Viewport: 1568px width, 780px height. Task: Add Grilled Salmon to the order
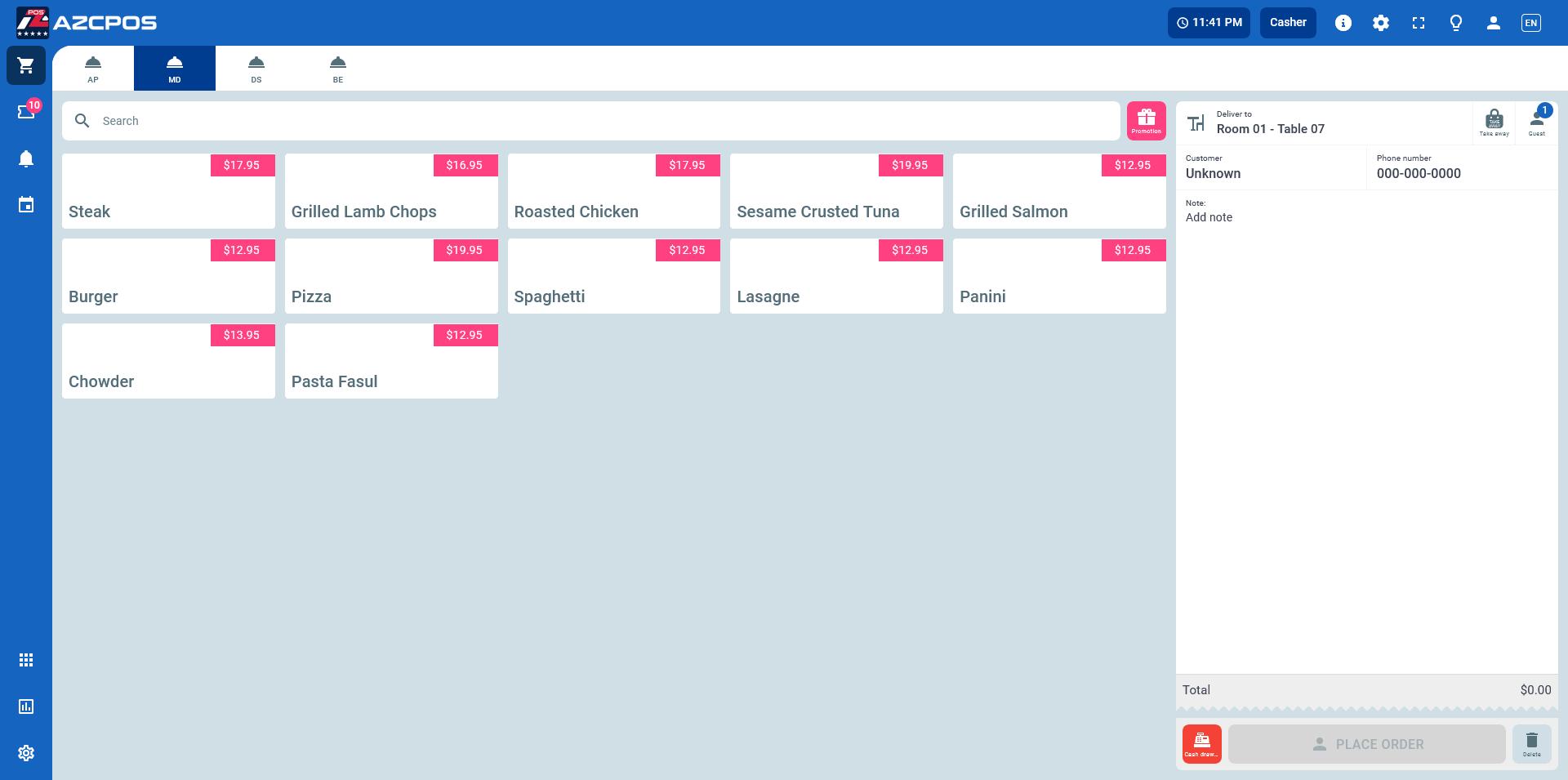(1059, 191)
